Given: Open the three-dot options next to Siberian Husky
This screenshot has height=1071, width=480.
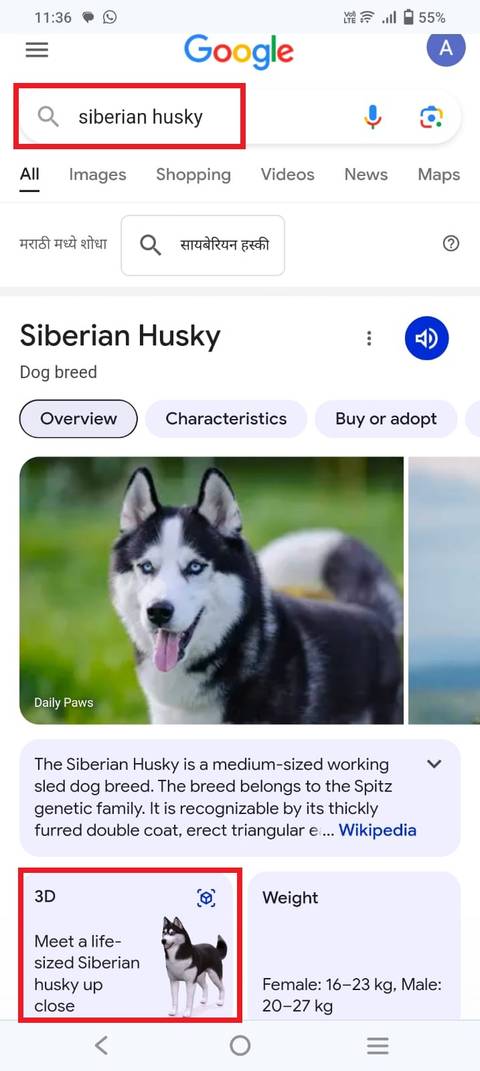Looking at the screenshot, I should (x=369, y=338).
